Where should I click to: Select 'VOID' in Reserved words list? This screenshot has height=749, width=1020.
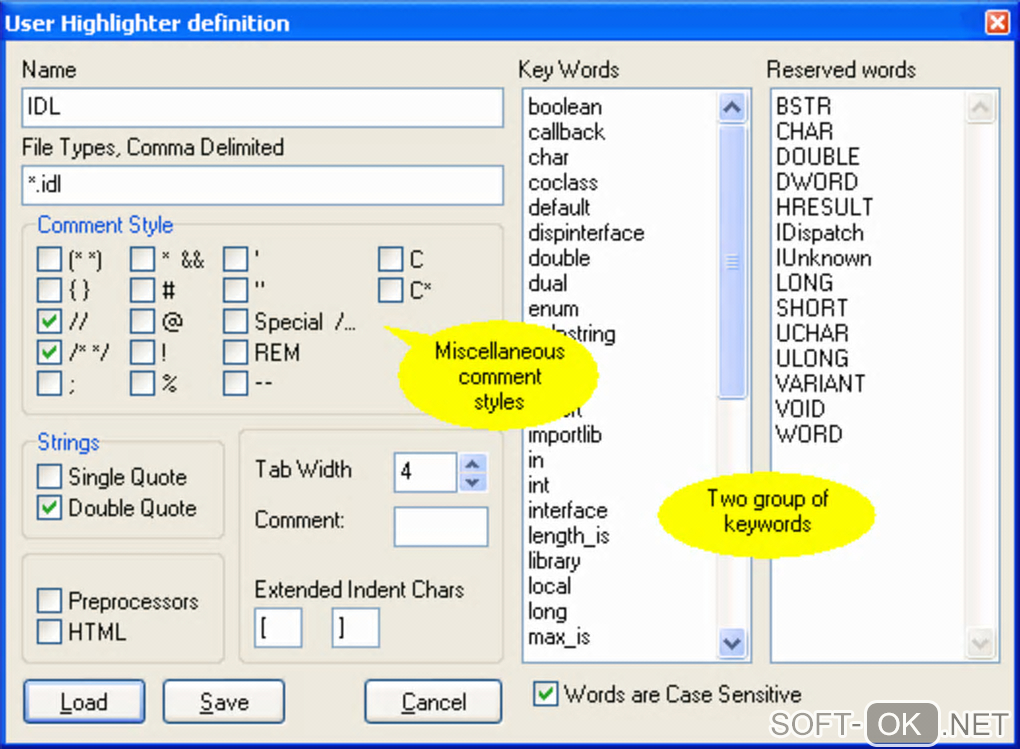click(800, 409)
